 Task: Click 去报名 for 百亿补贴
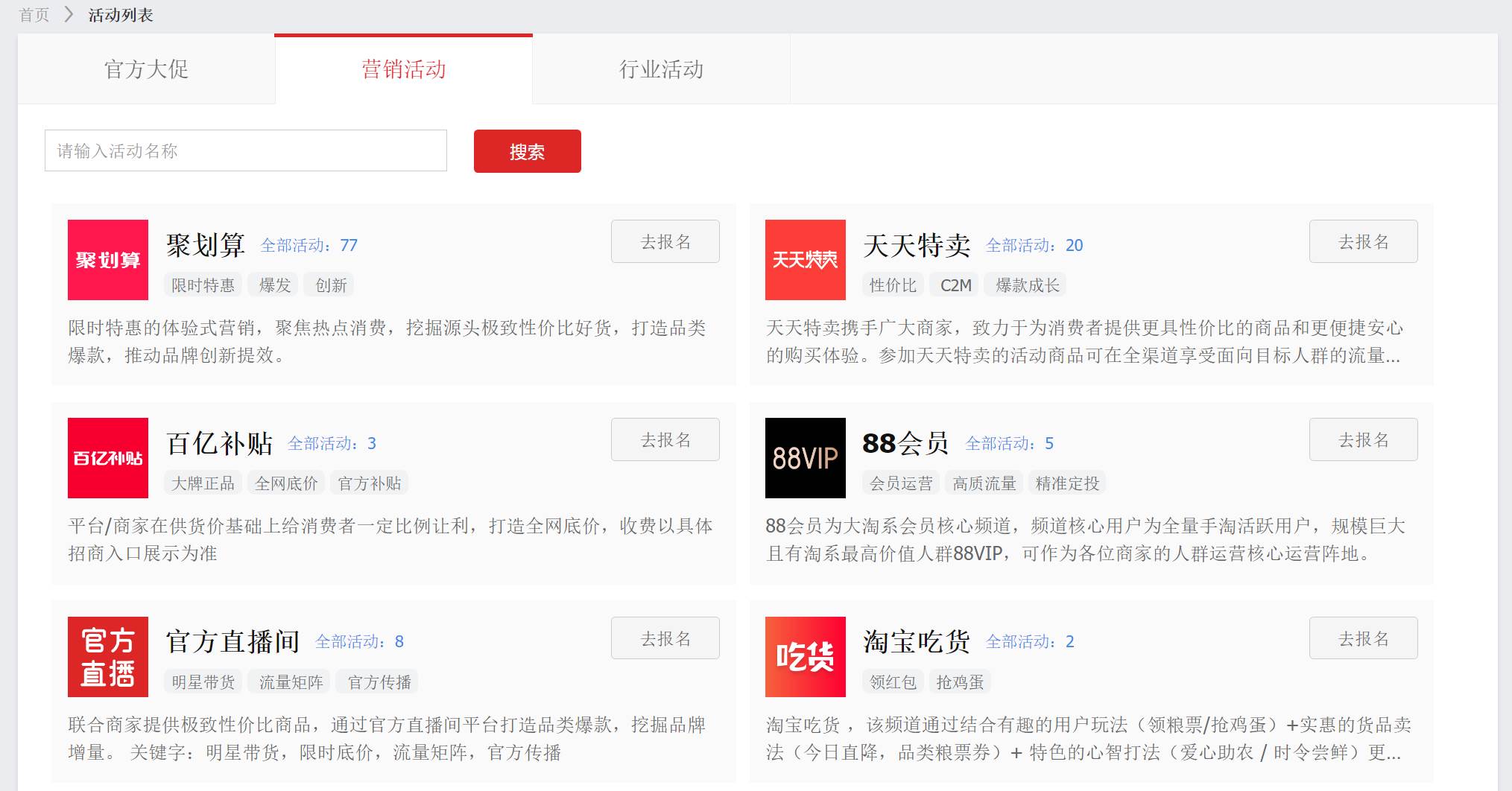tap(665, 439)
